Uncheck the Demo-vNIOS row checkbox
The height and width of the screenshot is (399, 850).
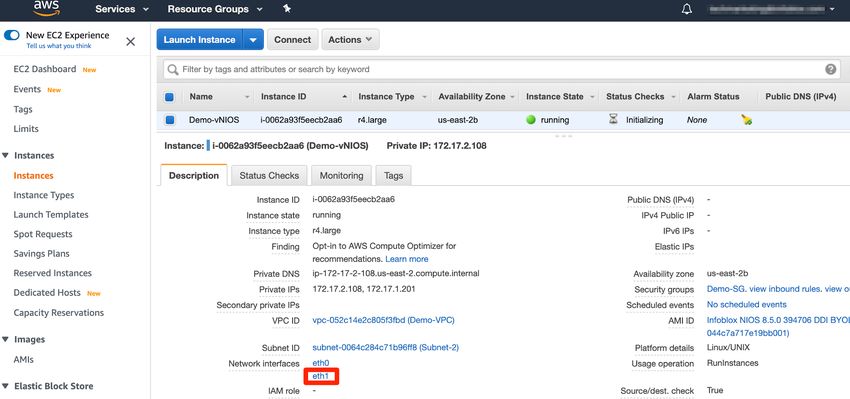coord(170,120)
